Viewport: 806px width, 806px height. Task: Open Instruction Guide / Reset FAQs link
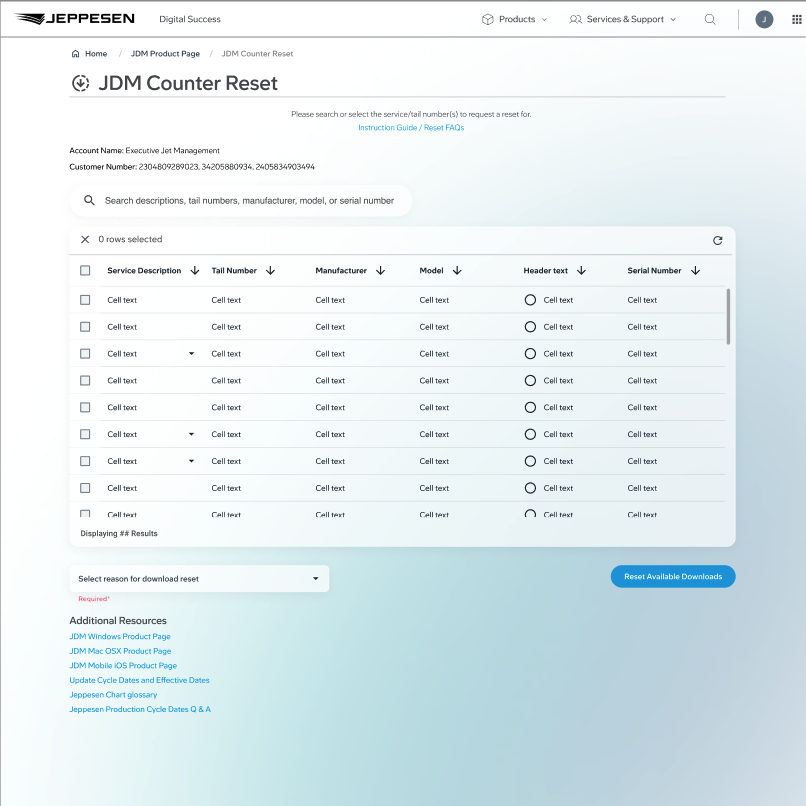pyautogui.click(x=411, y=127)
